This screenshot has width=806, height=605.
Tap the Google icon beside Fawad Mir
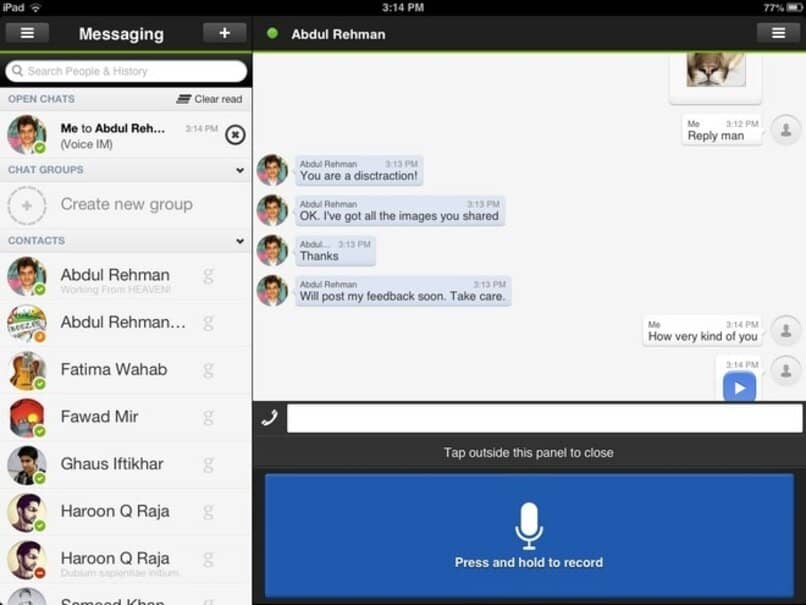pyautogui.click(x=208, y=416)
